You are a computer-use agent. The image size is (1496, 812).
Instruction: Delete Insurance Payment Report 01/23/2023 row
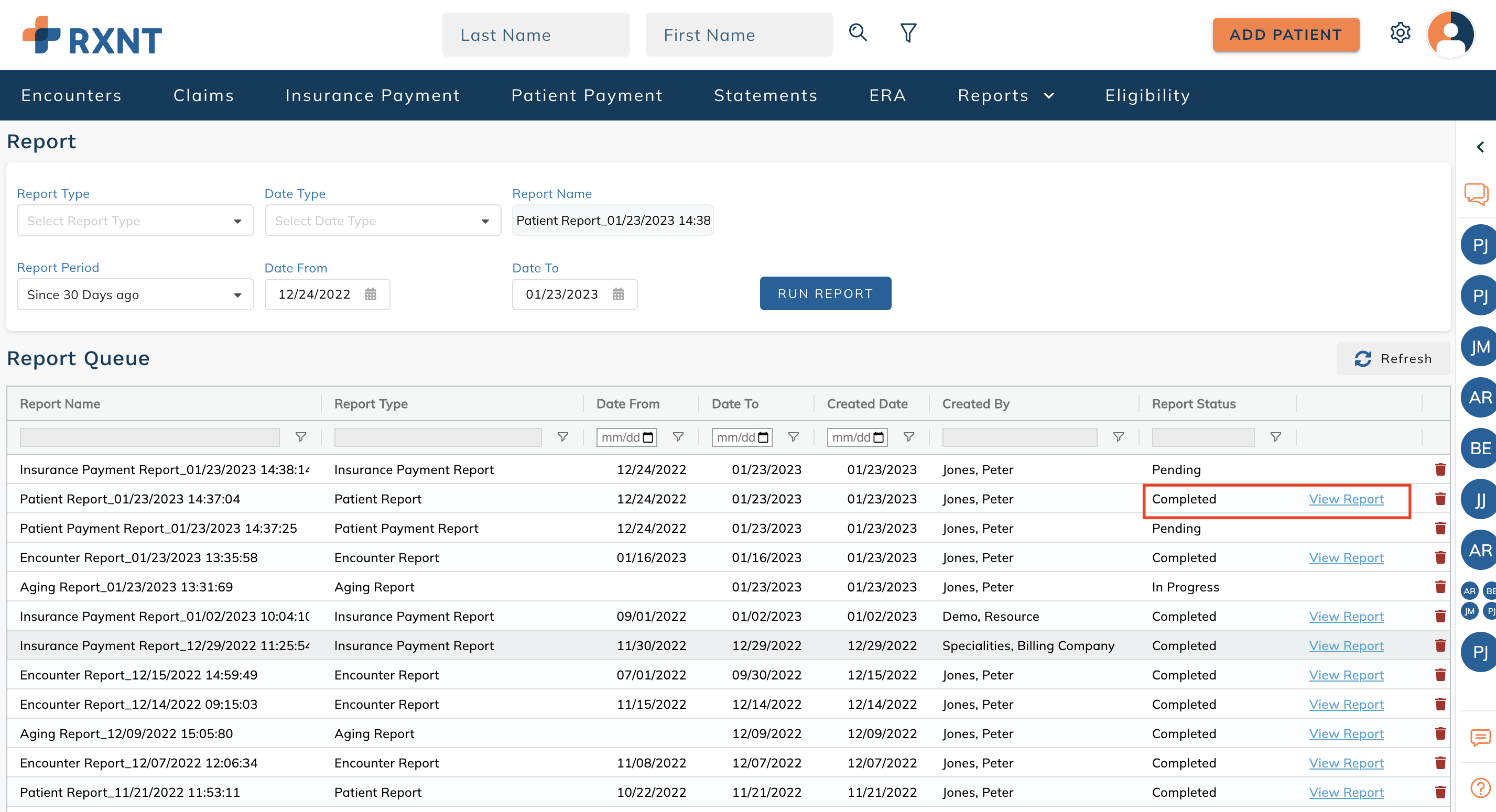coord(1440,469)
